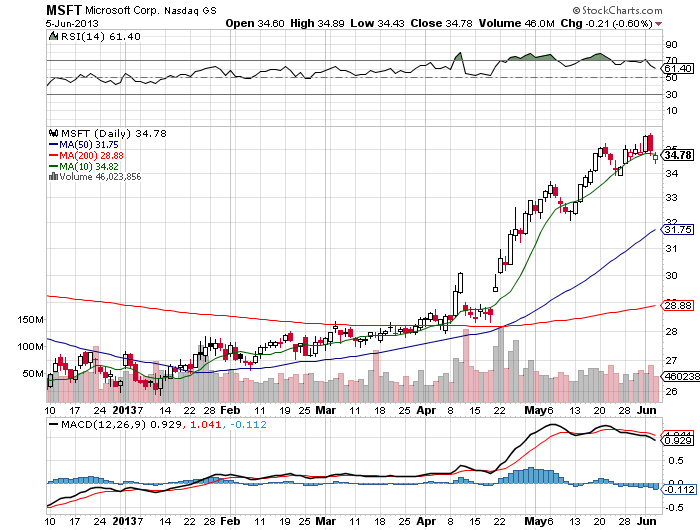The image size is (700, 530).
Task: Click the 50M volume axis label
Action: pos(33,373)
